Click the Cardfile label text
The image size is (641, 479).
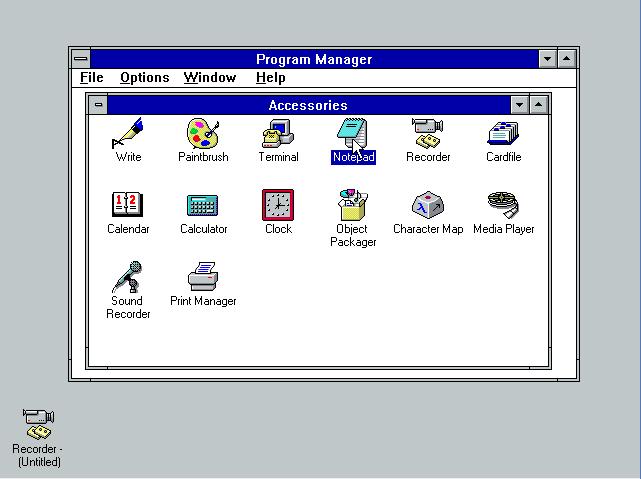pyautogui.click(x=504, y=157)
